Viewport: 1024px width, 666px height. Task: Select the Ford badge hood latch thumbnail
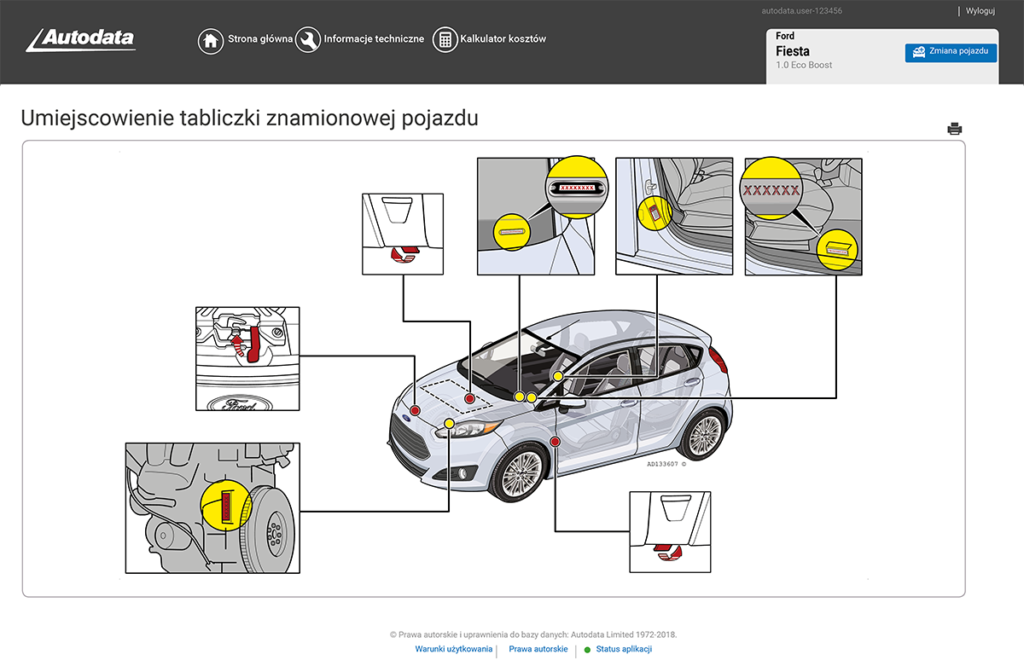coord(247,358)
